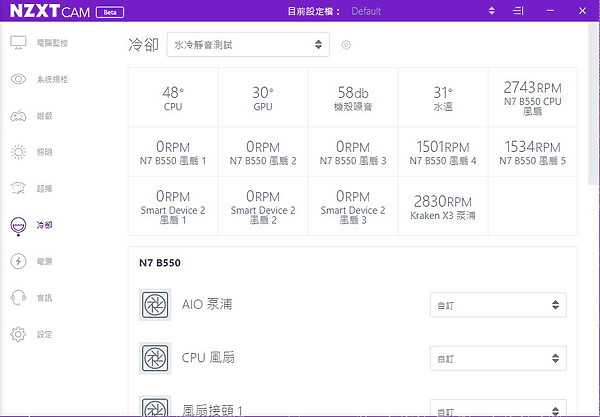Close the NZXT CAM window
The height and width of the screenshot is (417, 600).
[582, 11]
